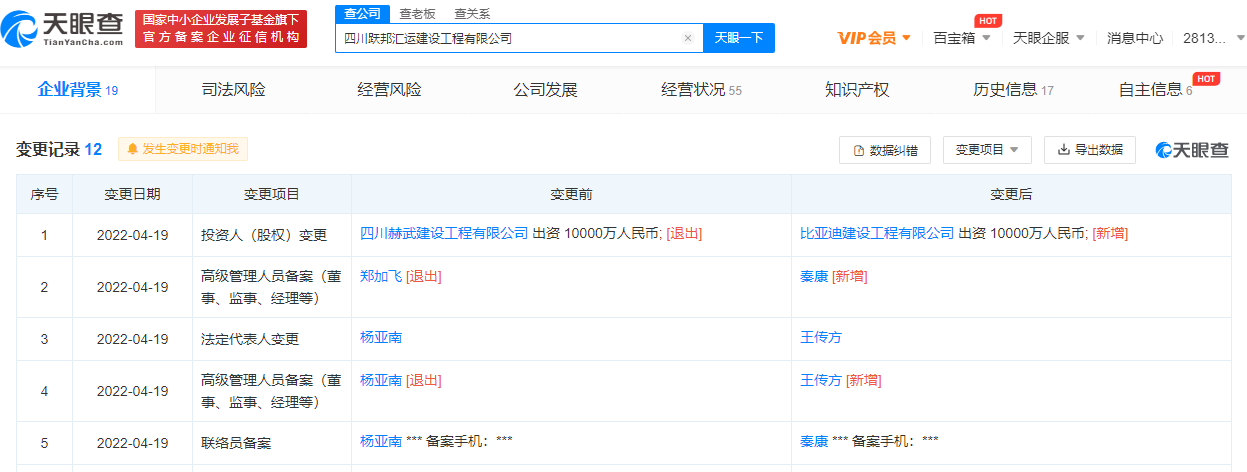1247x472 pixels.
Task: Clear the search box with the X icon
Action: [687, 38]
